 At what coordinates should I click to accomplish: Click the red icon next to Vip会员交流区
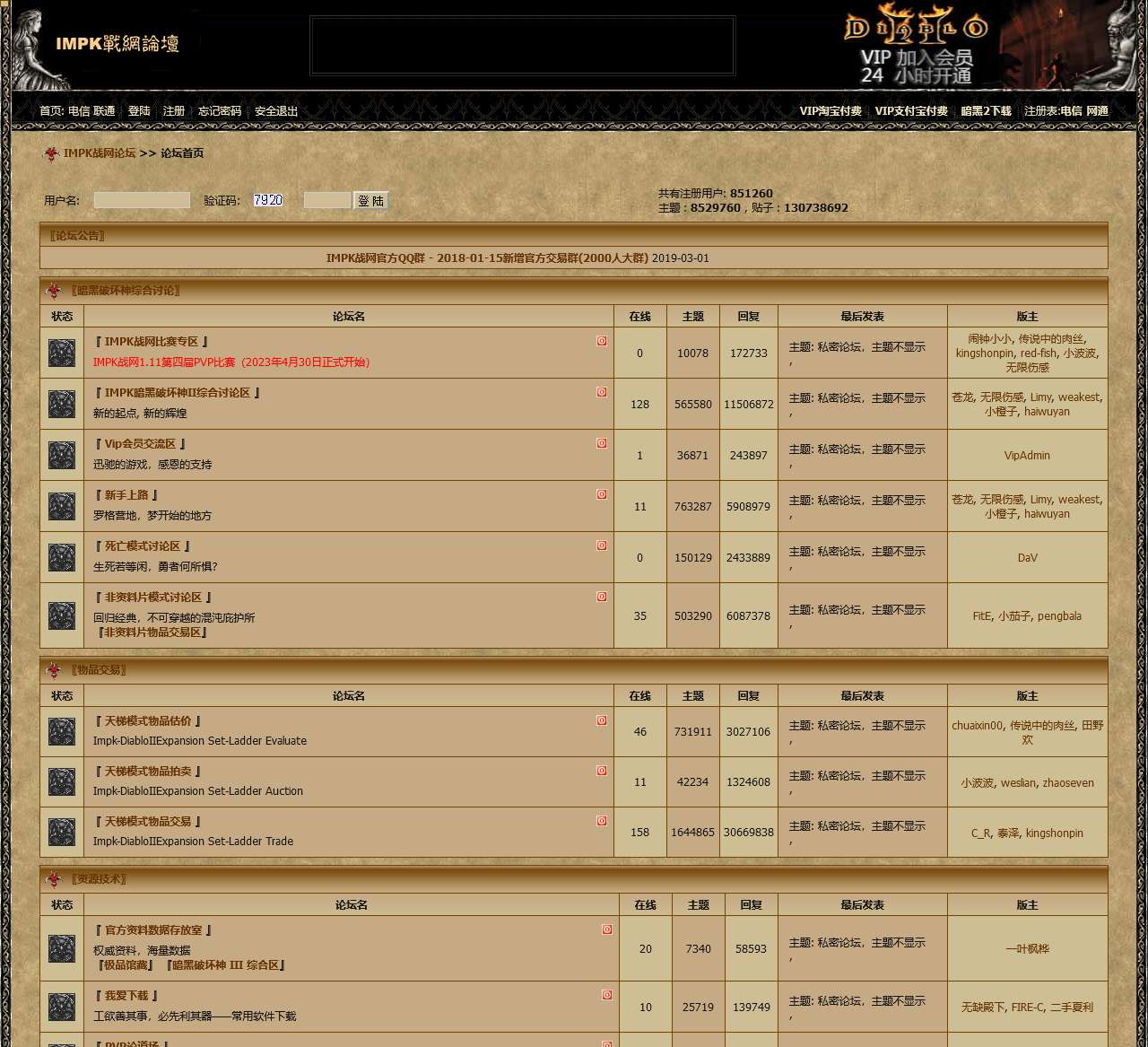[x=601, y=442]
